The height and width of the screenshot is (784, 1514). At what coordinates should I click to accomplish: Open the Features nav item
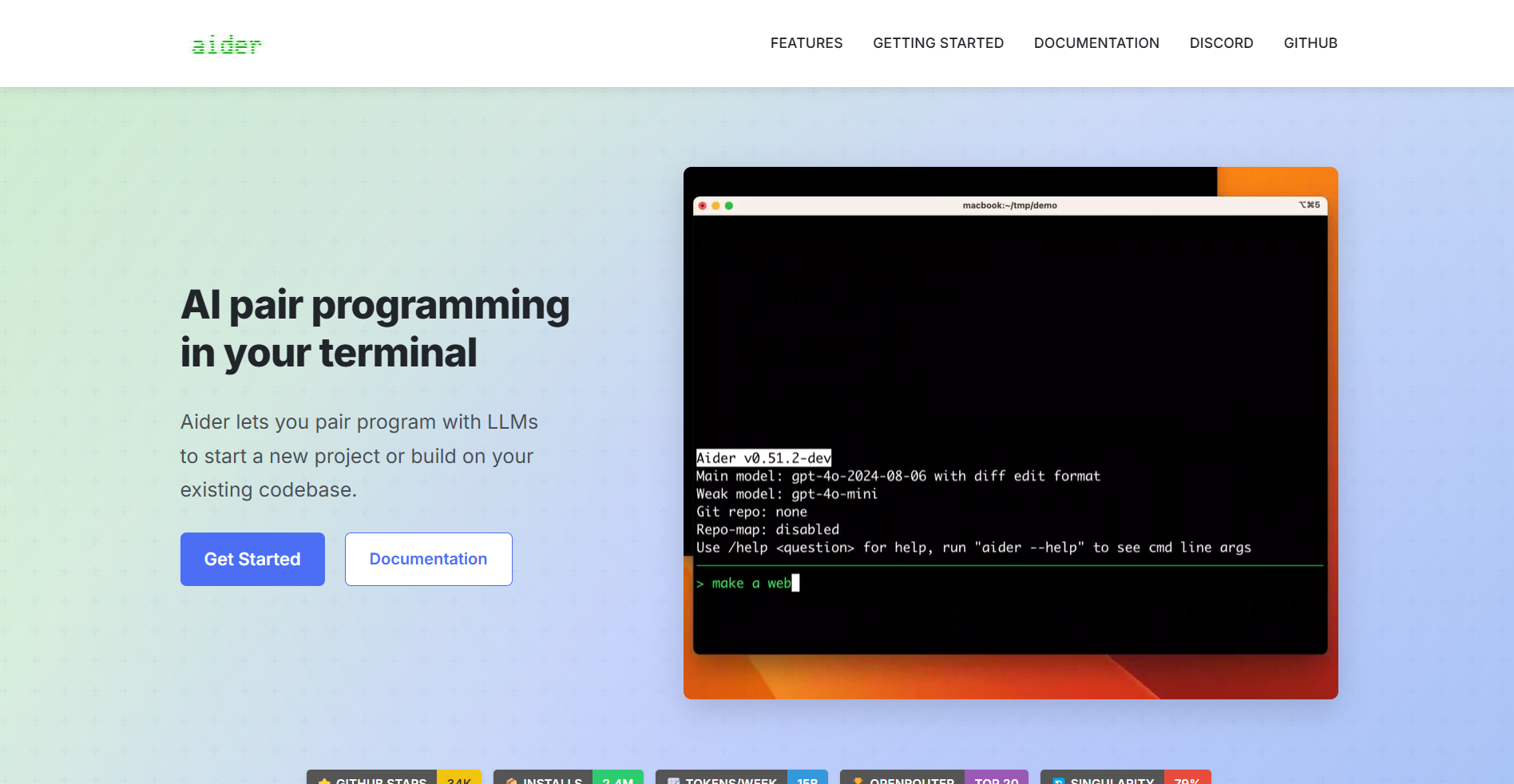click(x=807, y=43)
